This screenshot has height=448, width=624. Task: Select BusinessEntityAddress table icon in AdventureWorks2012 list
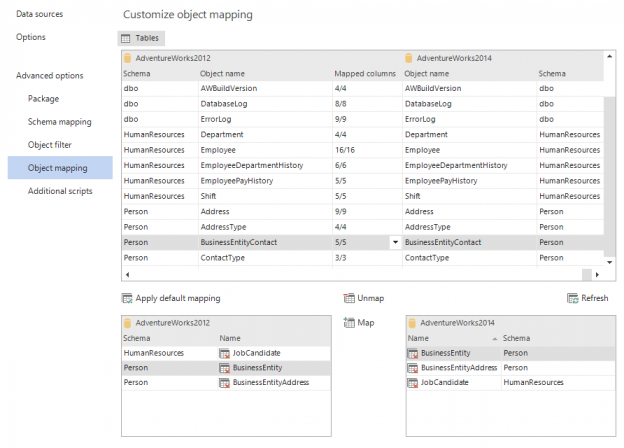click(224, 383)
